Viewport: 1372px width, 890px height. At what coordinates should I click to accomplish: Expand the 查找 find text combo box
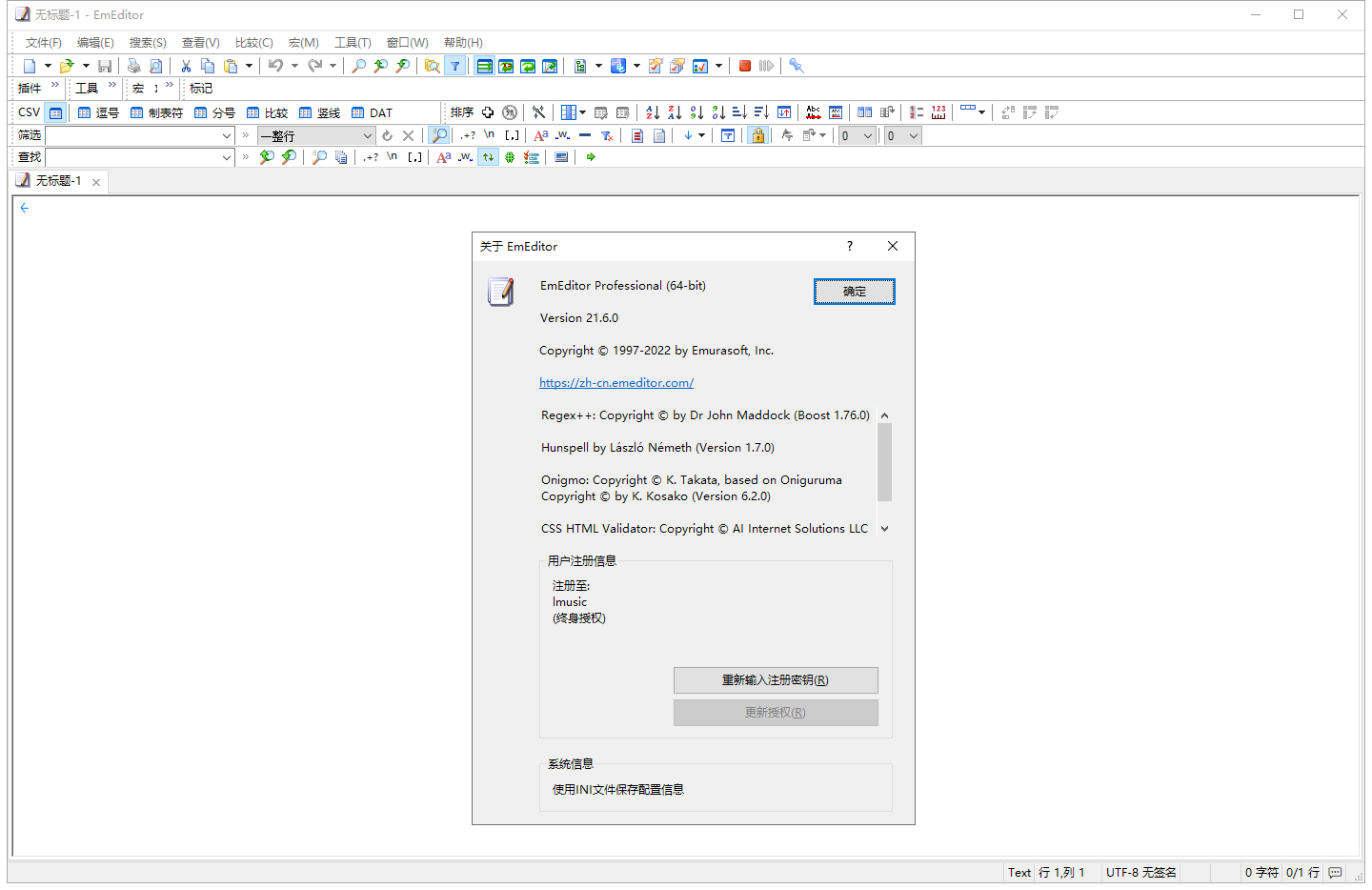227,157
